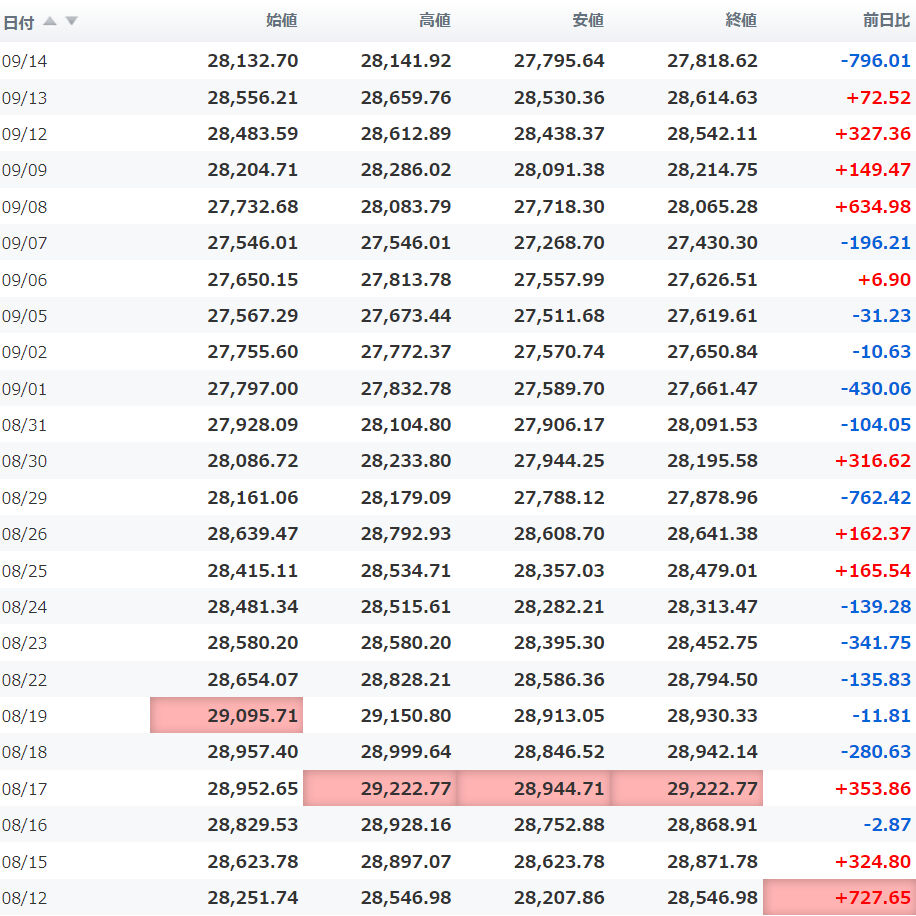Image resolution: width=916 pixels, height=916 pixels.
Task: Select the highlighted change value +727.65
Action: pos(839,897)
